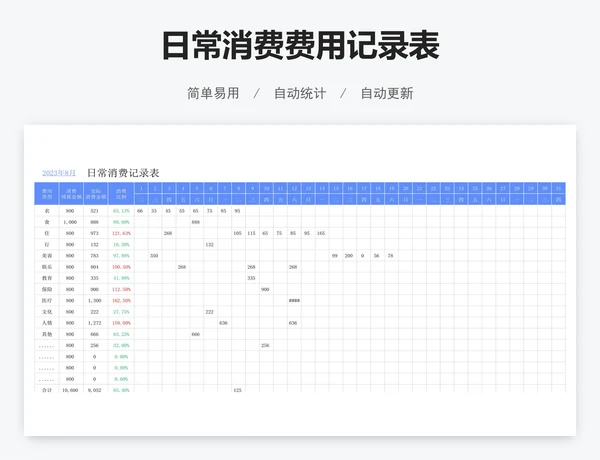The image size is (600, 460).
Task: Click the 105 cell in 住 row
Action: (x=238, y=233)
